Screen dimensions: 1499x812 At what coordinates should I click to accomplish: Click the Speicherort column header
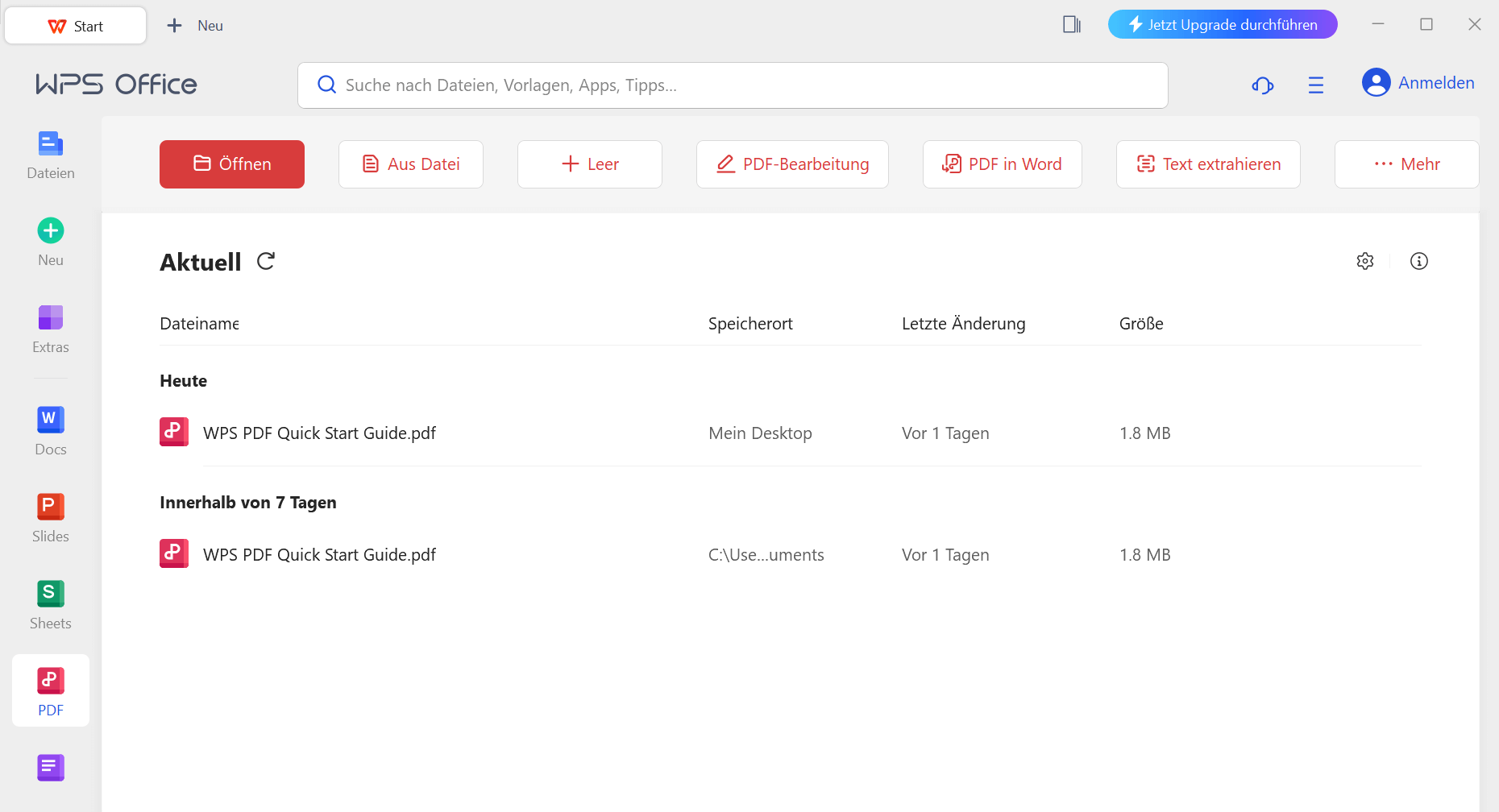(x=750, y=324)
